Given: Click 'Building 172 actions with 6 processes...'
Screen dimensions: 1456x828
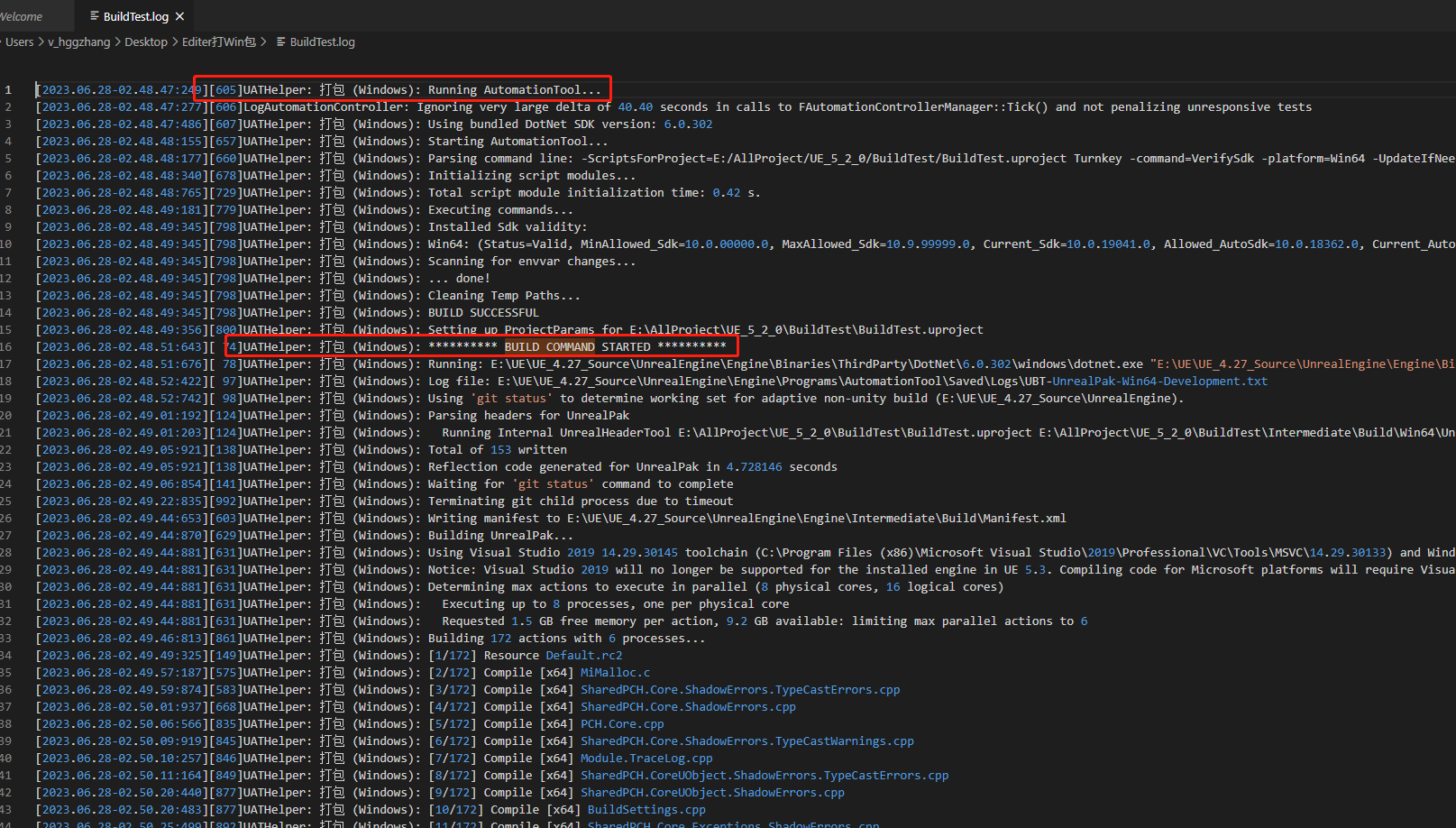Looking at the screenshot, I should coord(566,639).
